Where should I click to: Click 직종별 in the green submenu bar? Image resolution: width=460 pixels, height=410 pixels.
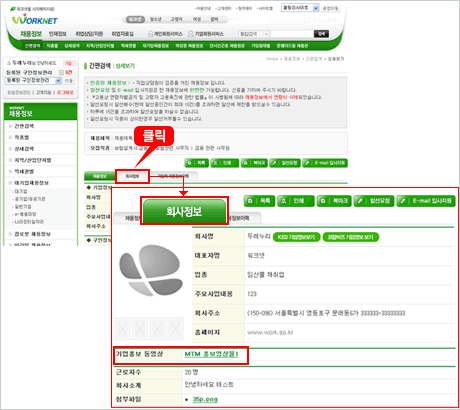52,46
